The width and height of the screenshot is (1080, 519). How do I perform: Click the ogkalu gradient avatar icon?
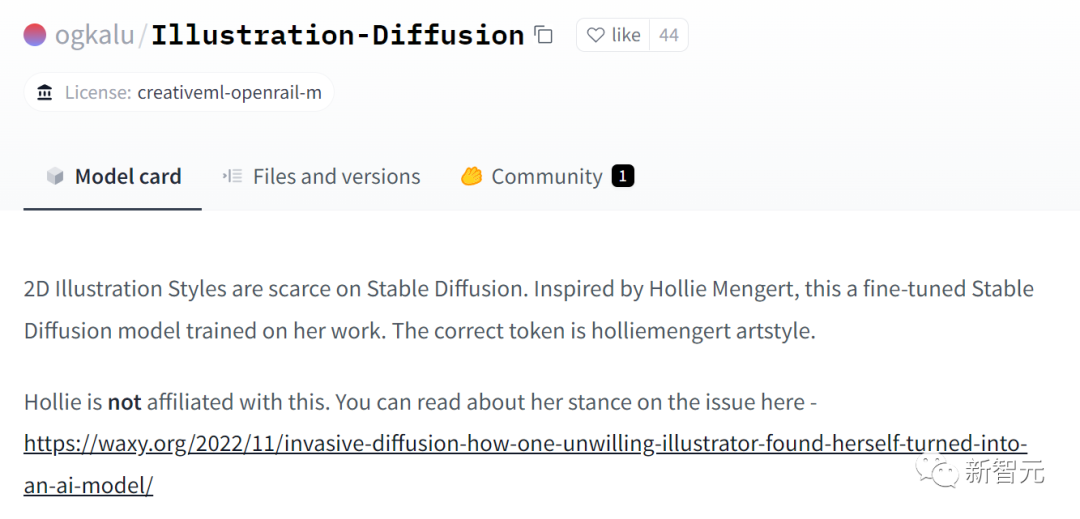tap(34, 34)
